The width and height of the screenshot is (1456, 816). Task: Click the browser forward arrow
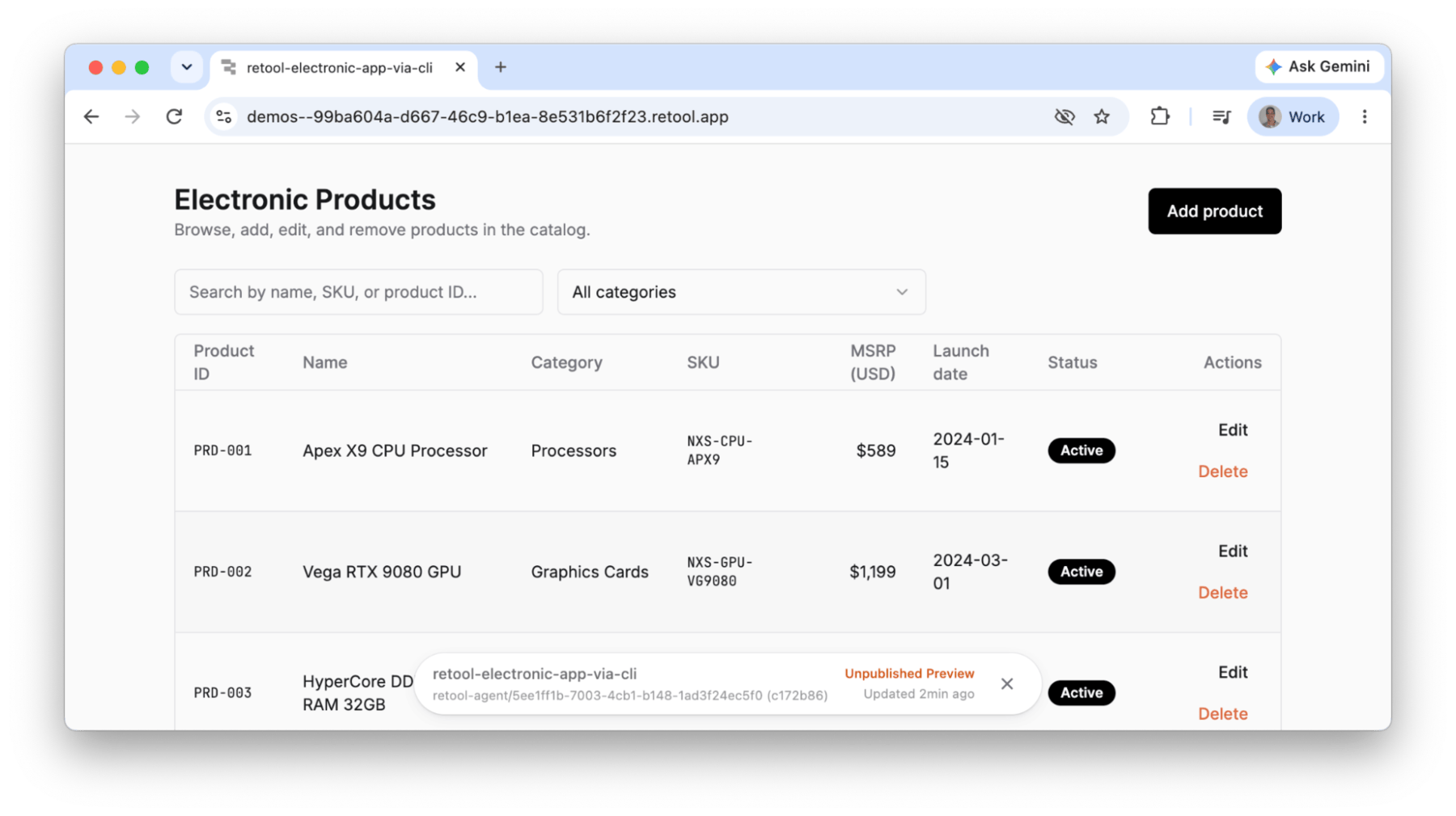tap(132, 116)
